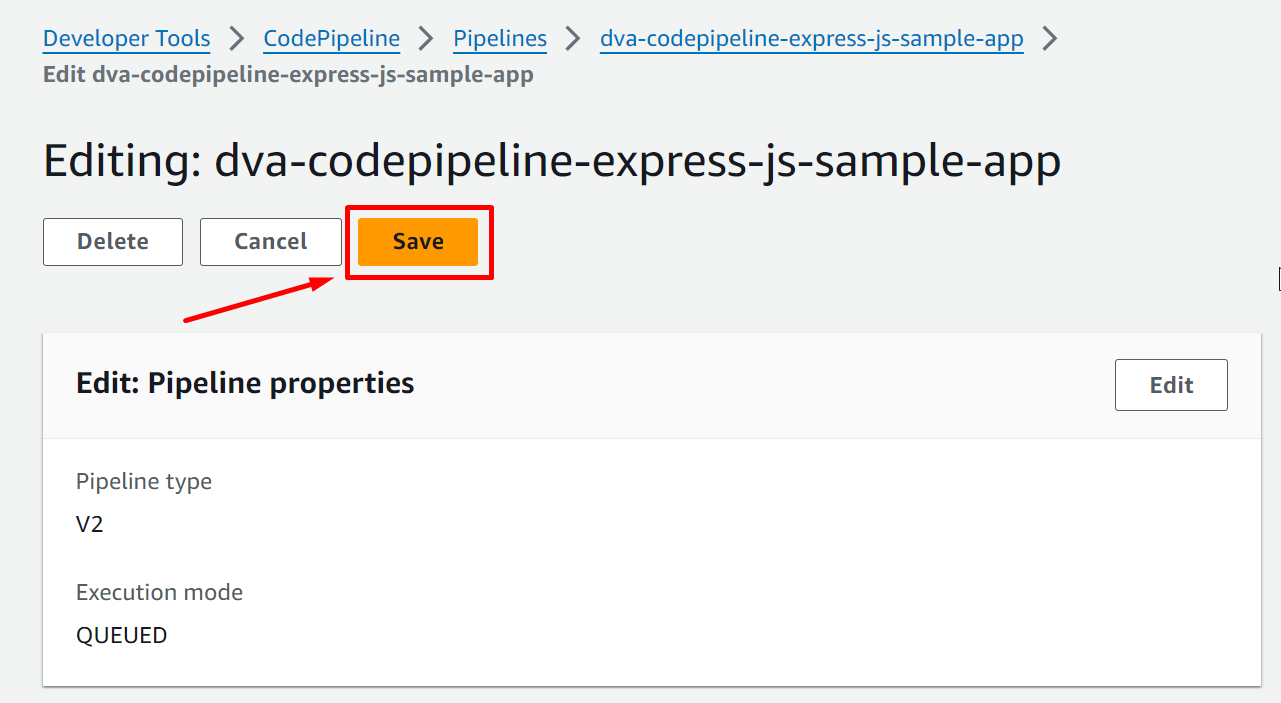The image size is (1281, 703).
Task: Save the pipeline changes
Action: point(418,242)
